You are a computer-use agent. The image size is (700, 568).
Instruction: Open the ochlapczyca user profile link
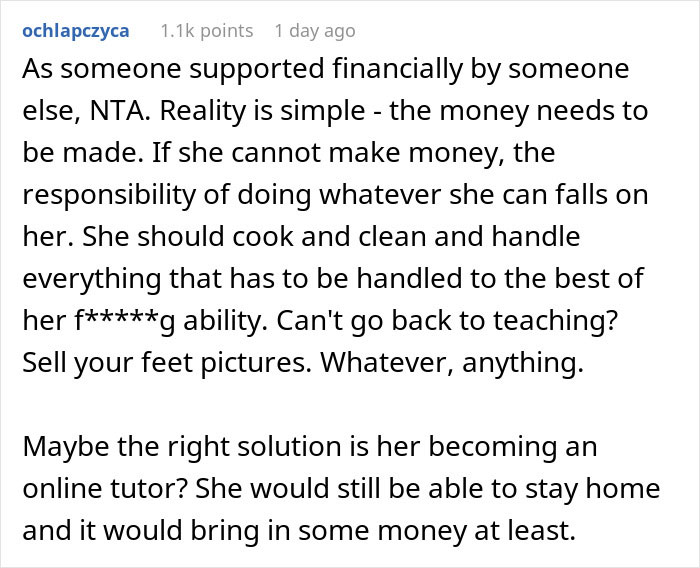coord(76,31)
